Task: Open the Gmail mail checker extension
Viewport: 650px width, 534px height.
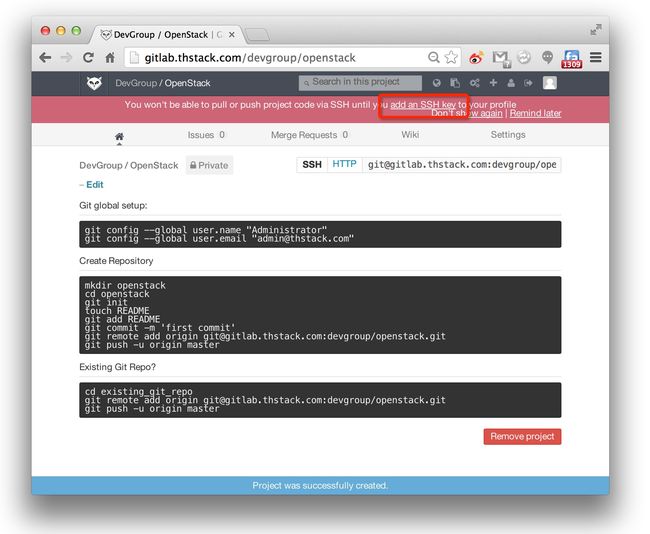Action: [501, 58]
